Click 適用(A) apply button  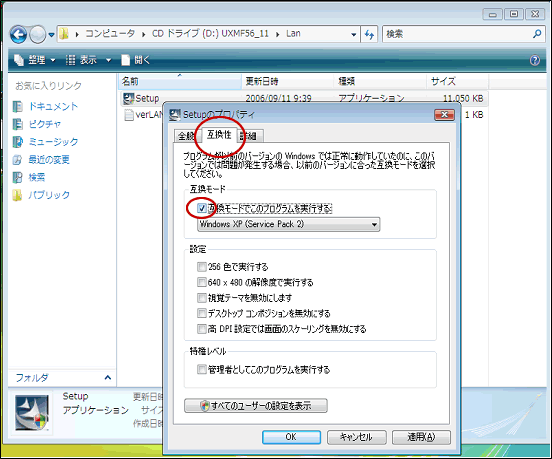coord(421,437)
